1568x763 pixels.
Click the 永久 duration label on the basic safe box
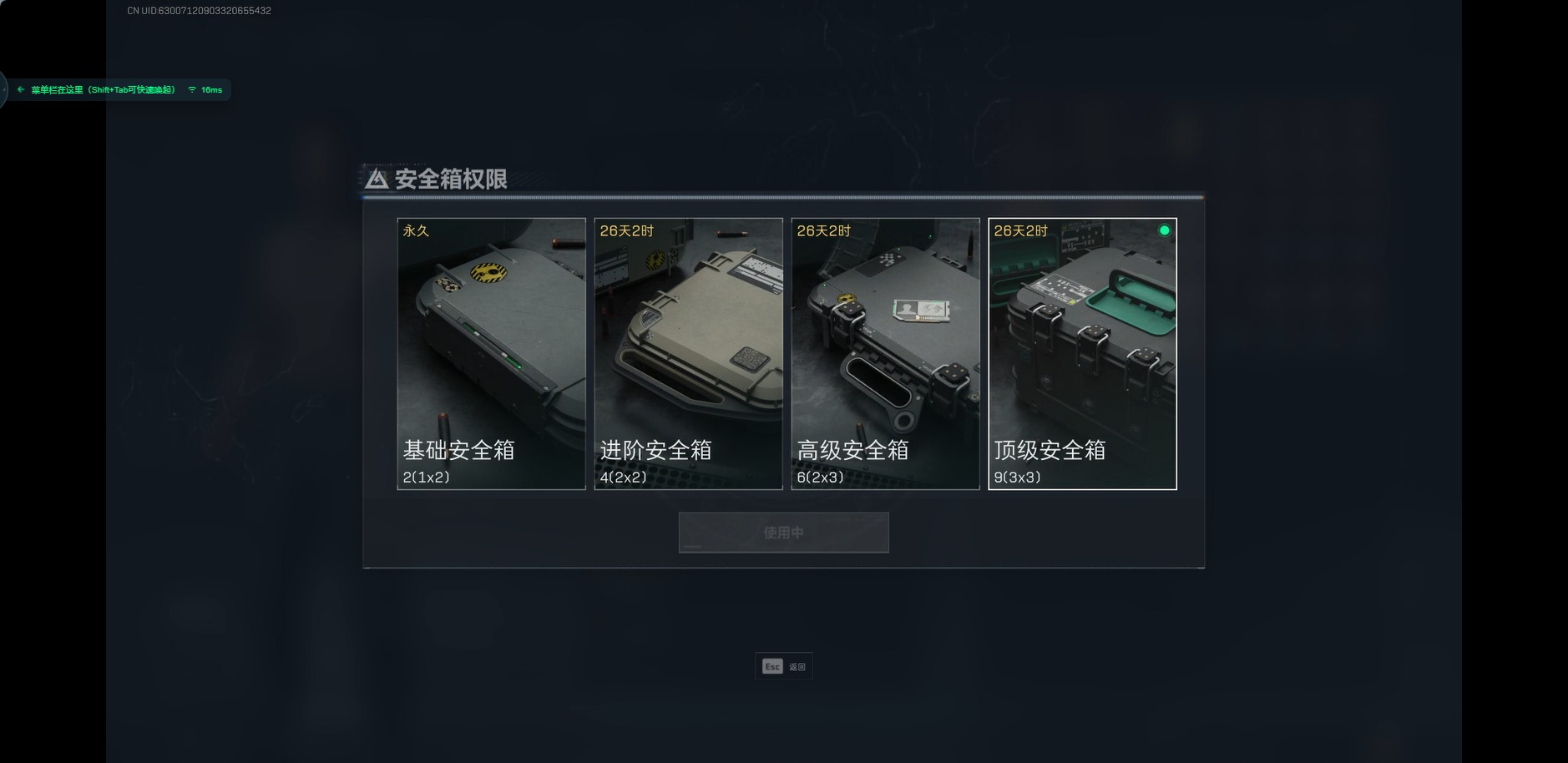coord(416,230)
